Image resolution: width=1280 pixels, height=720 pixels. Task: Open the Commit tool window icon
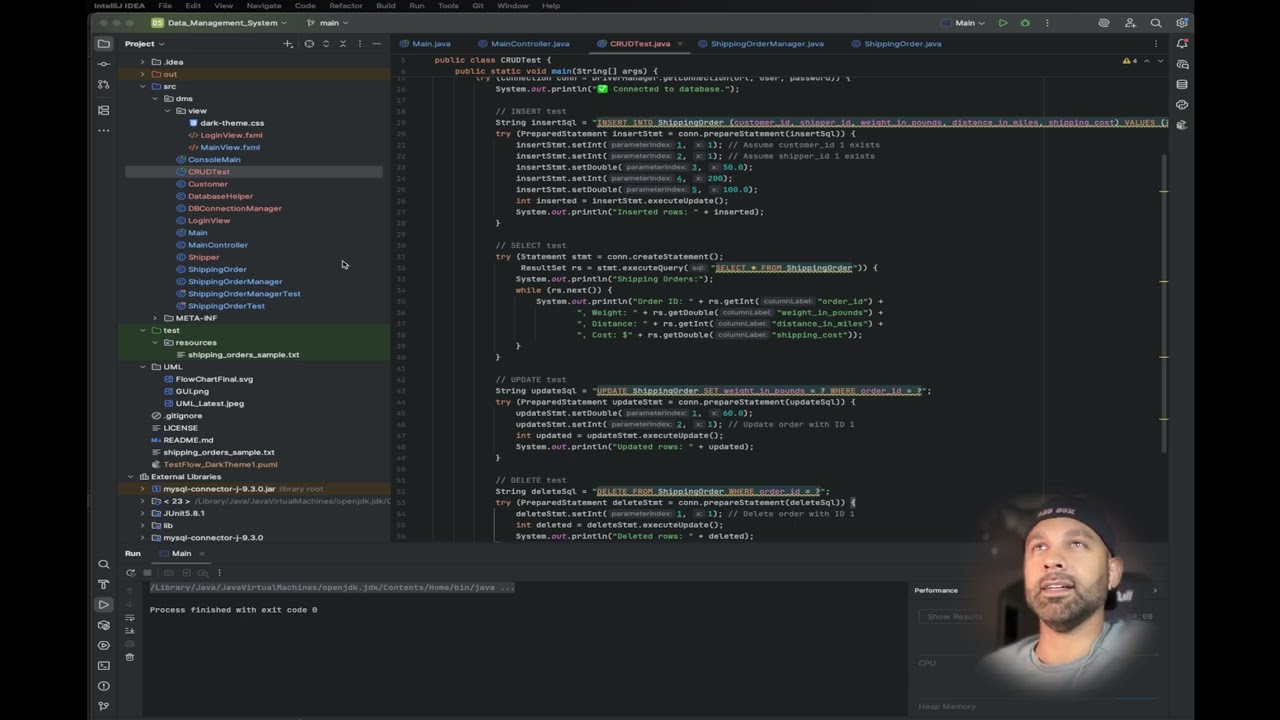(104, 64)
